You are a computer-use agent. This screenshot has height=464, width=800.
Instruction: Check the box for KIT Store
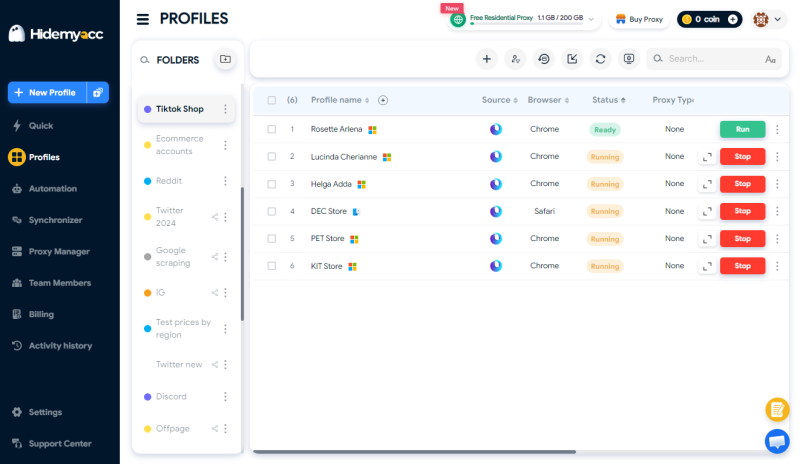271,266
